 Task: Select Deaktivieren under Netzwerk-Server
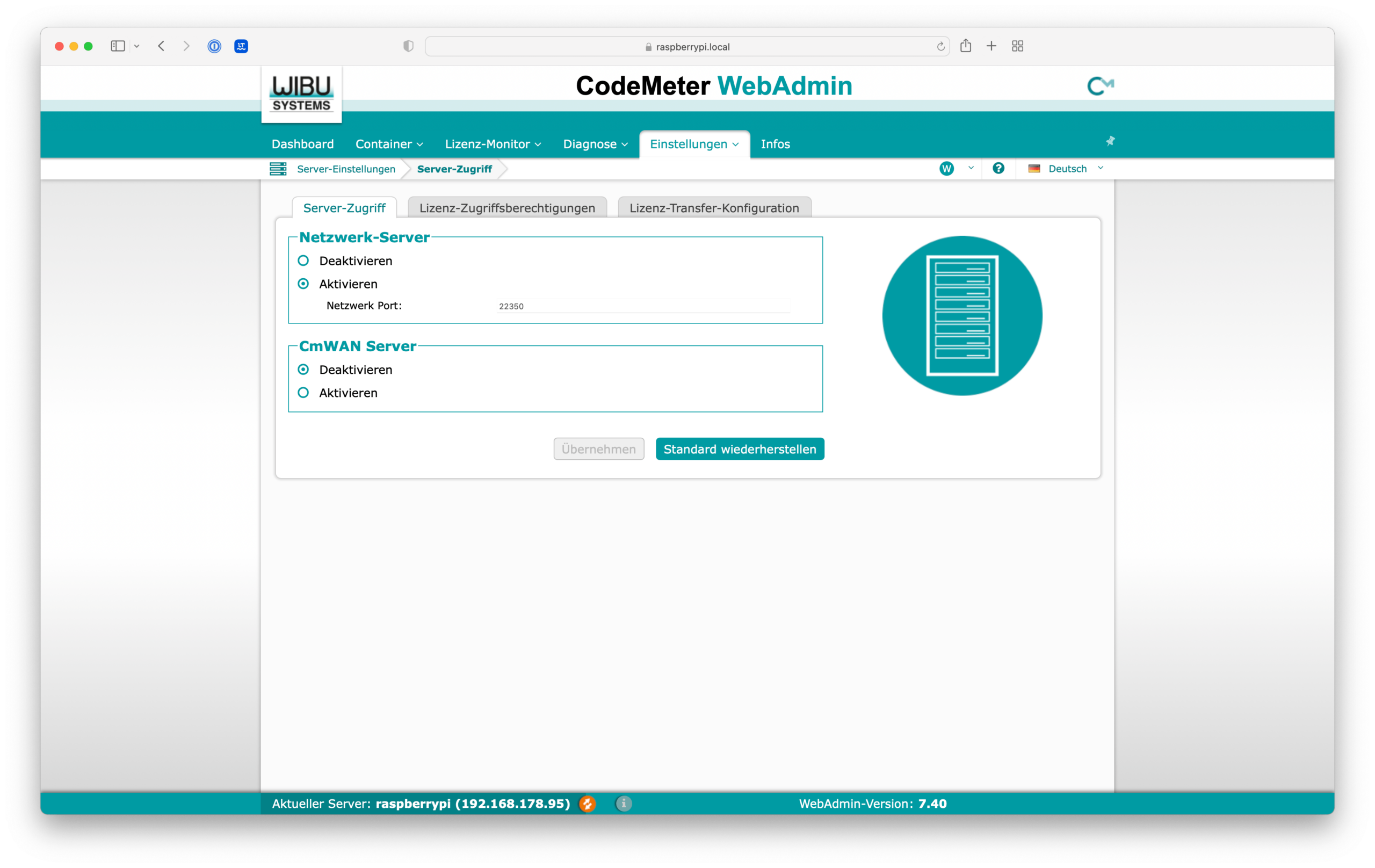click(303, 261)
